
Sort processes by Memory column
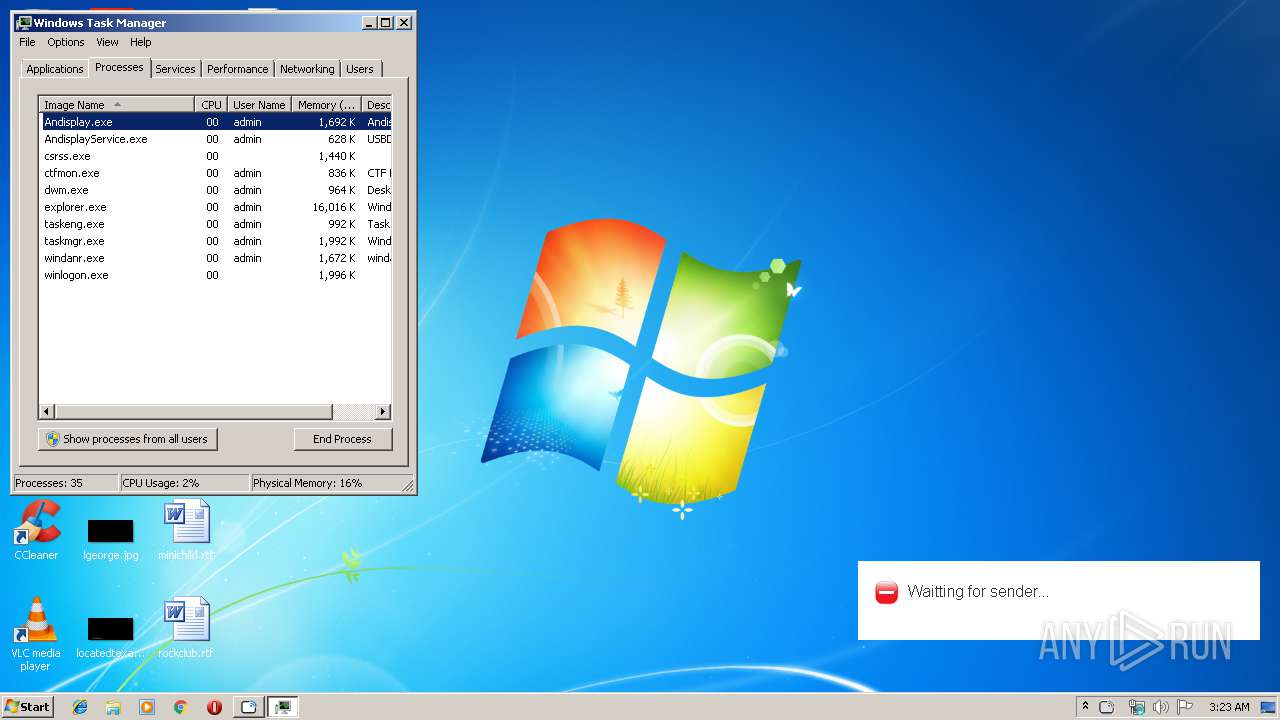pyautogui.click(x=326, y=105)
